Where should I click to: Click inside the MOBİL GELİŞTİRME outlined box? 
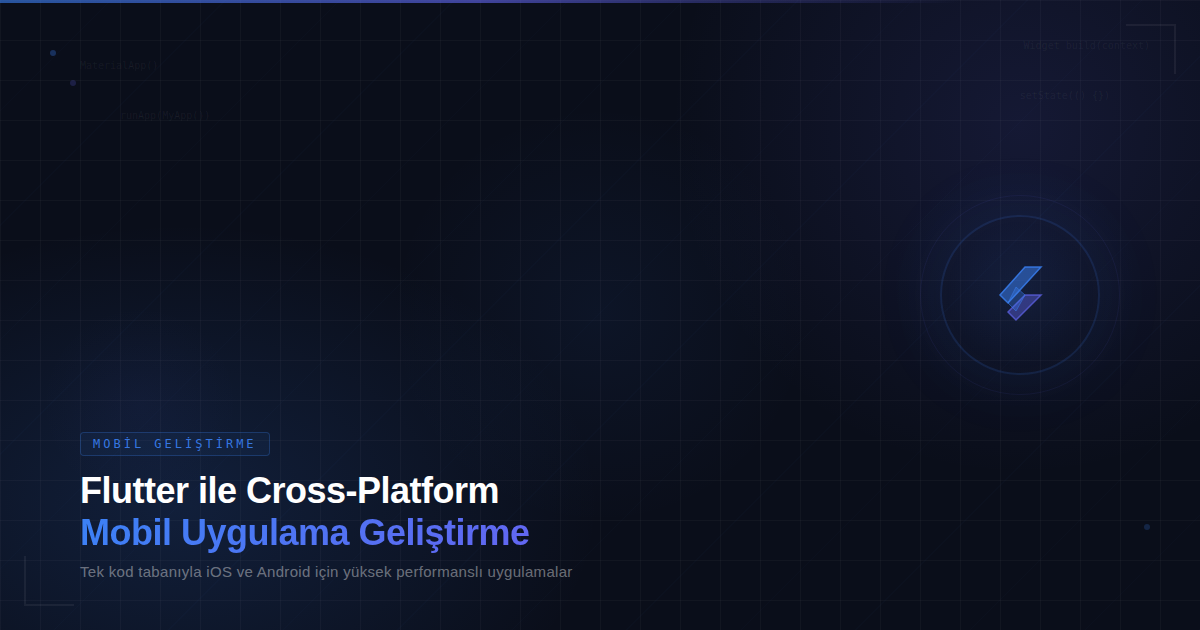174,443
